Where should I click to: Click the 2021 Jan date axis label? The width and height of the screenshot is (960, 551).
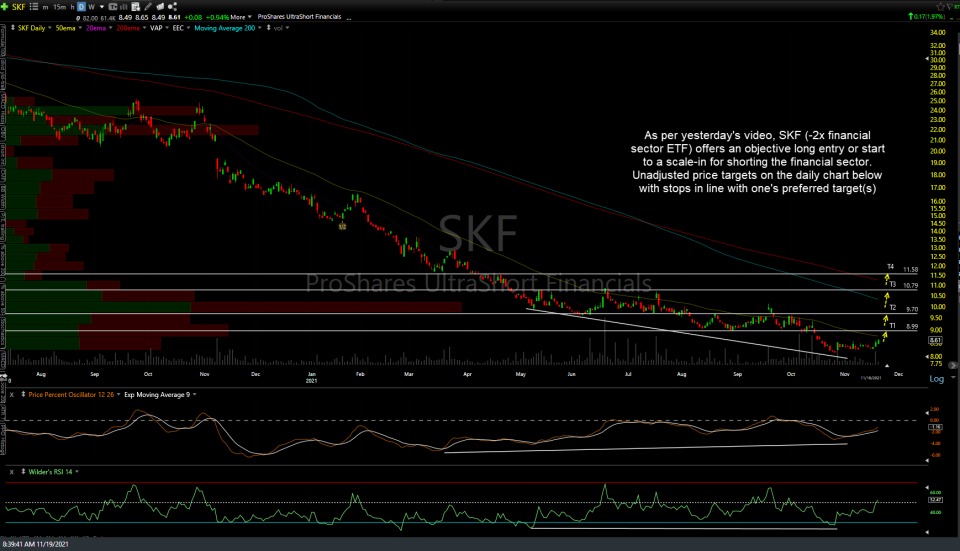312,377
